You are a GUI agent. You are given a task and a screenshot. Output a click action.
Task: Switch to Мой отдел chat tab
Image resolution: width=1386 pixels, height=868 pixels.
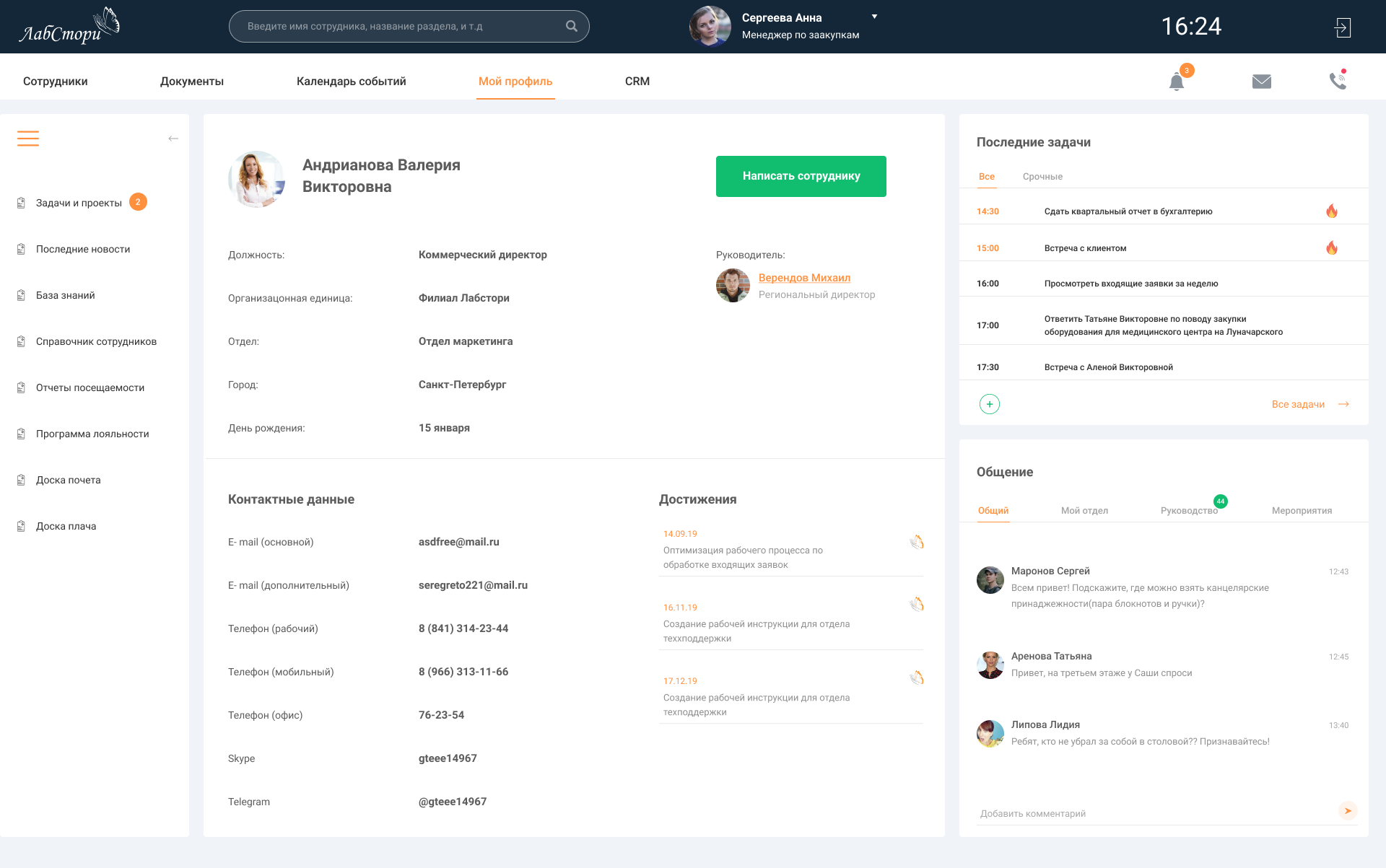[x=1084, y=510]
